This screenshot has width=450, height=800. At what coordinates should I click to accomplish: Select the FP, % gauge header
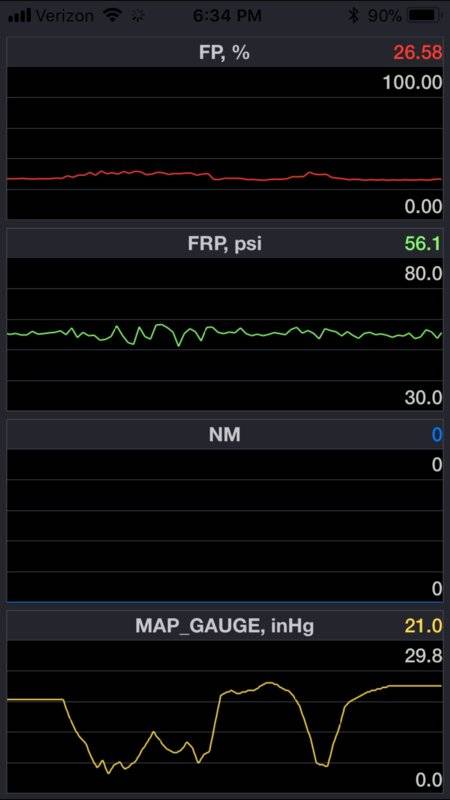[224, 53]
